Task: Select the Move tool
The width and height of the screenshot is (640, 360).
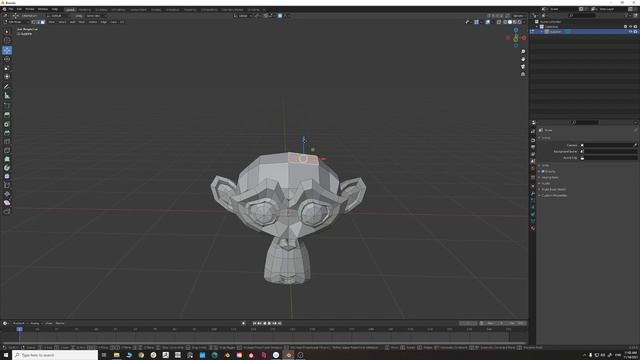Action: 7,50
